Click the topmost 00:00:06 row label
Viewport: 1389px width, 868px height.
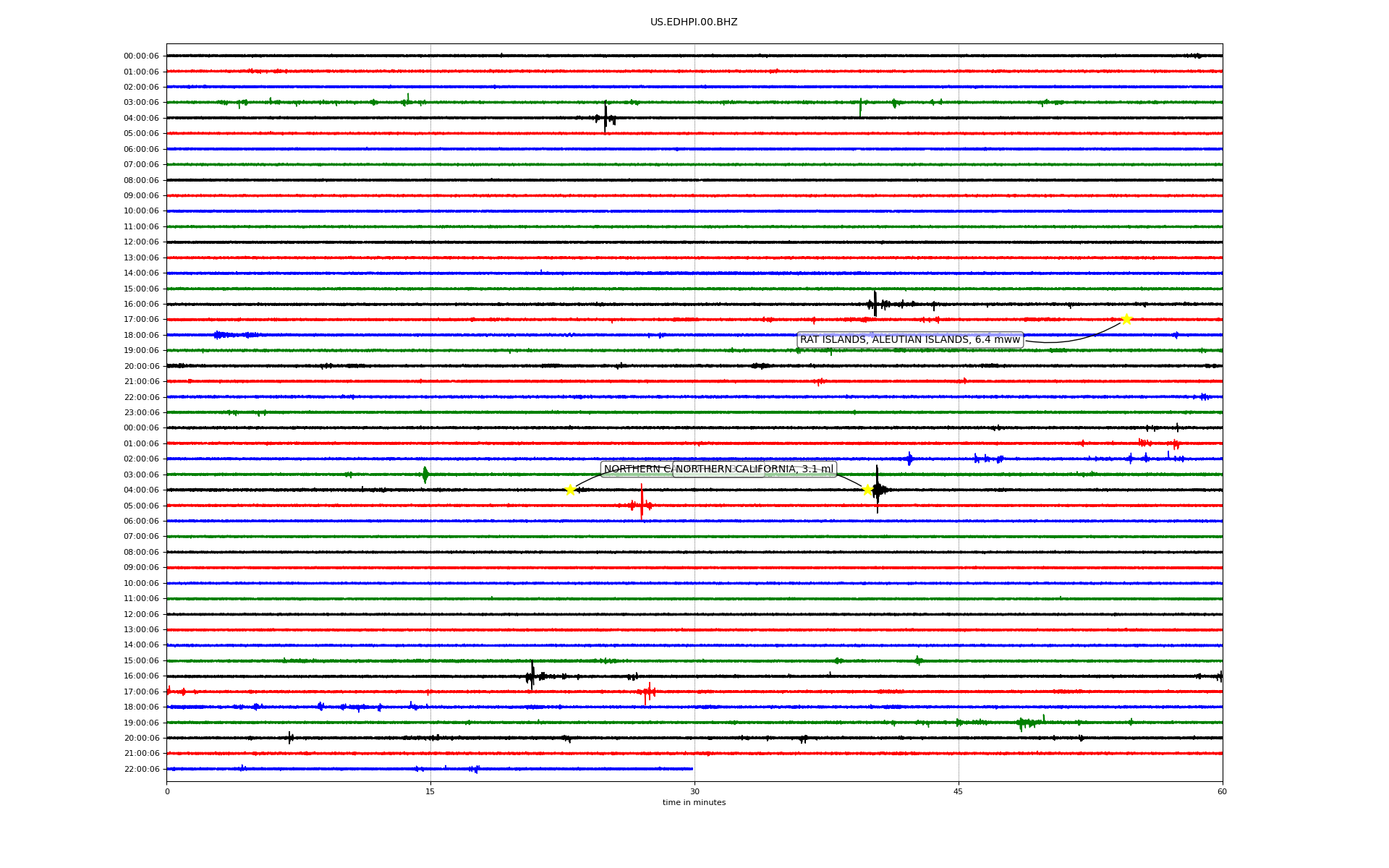coord(141,56)
